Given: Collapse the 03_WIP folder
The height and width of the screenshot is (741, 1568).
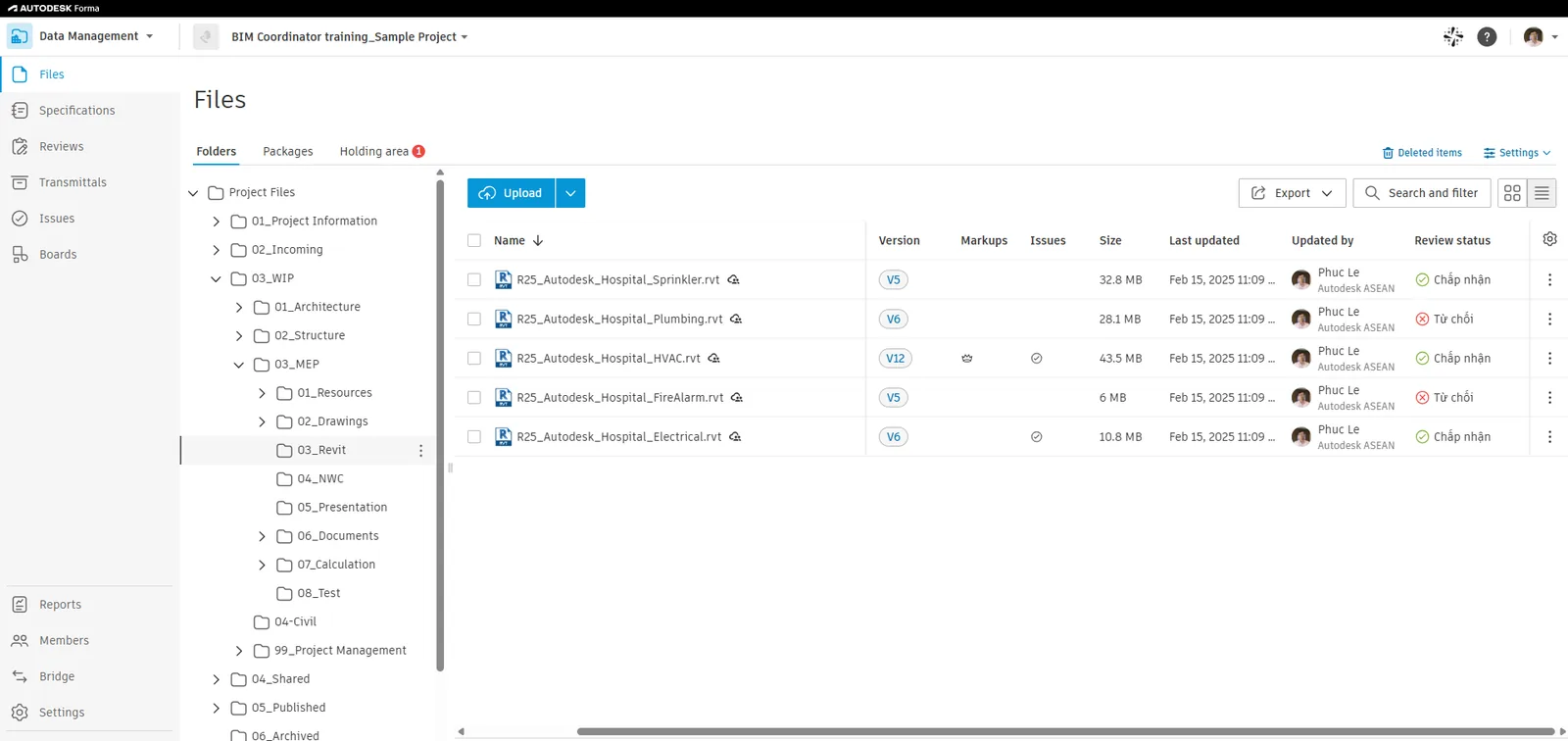Looking at the screenshot, I should [216, 278].
